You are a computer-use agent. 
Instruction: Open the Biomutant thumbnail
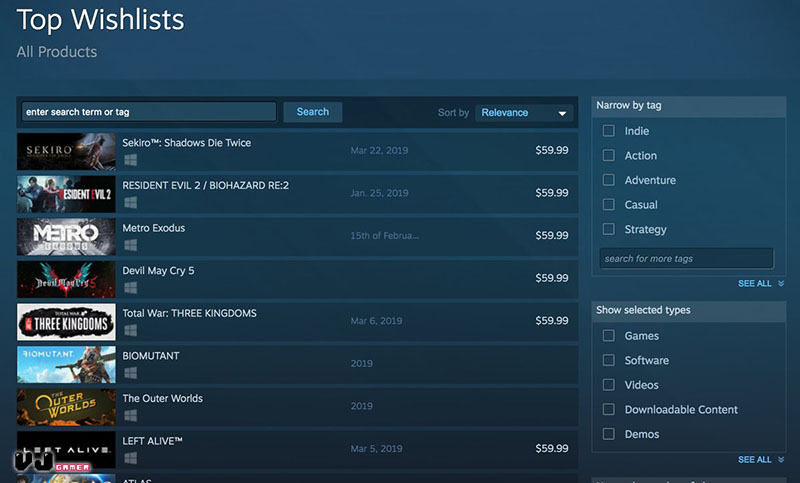pos(66,365)
